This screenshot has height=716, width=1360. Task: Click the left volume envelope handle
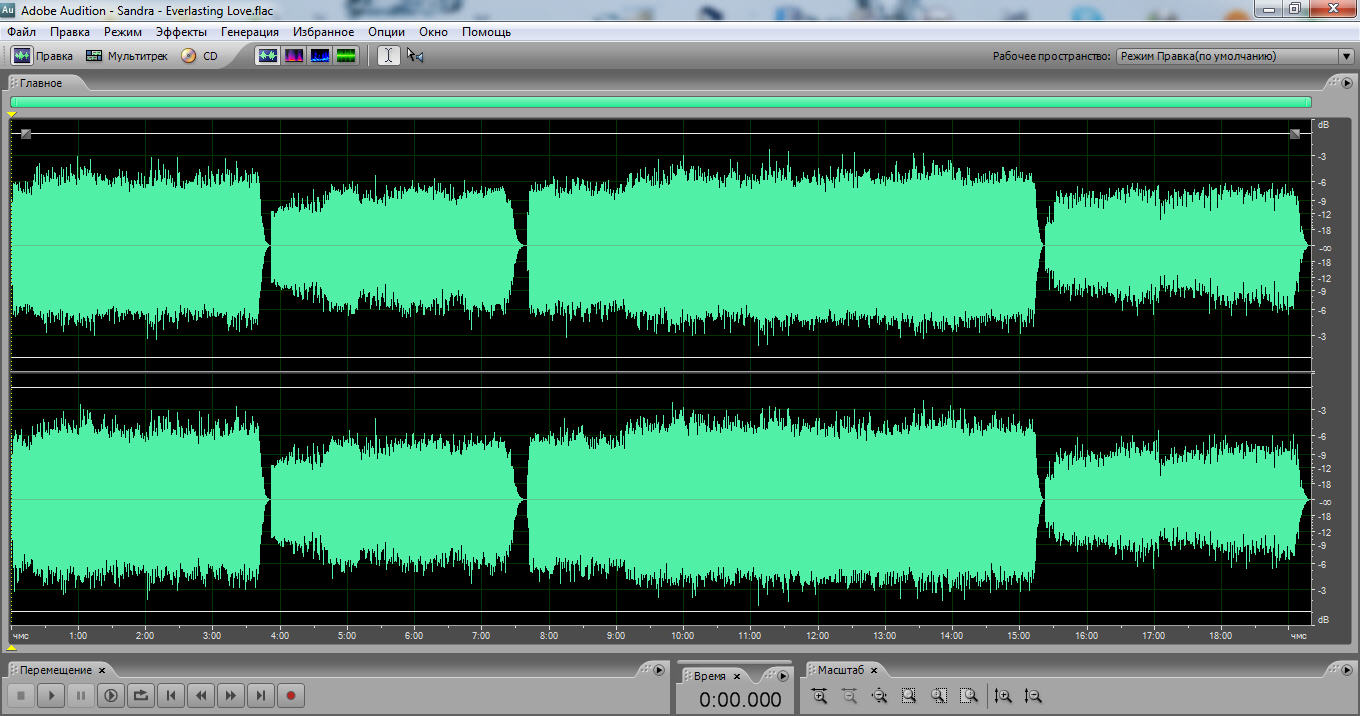(x=26, y=134)
